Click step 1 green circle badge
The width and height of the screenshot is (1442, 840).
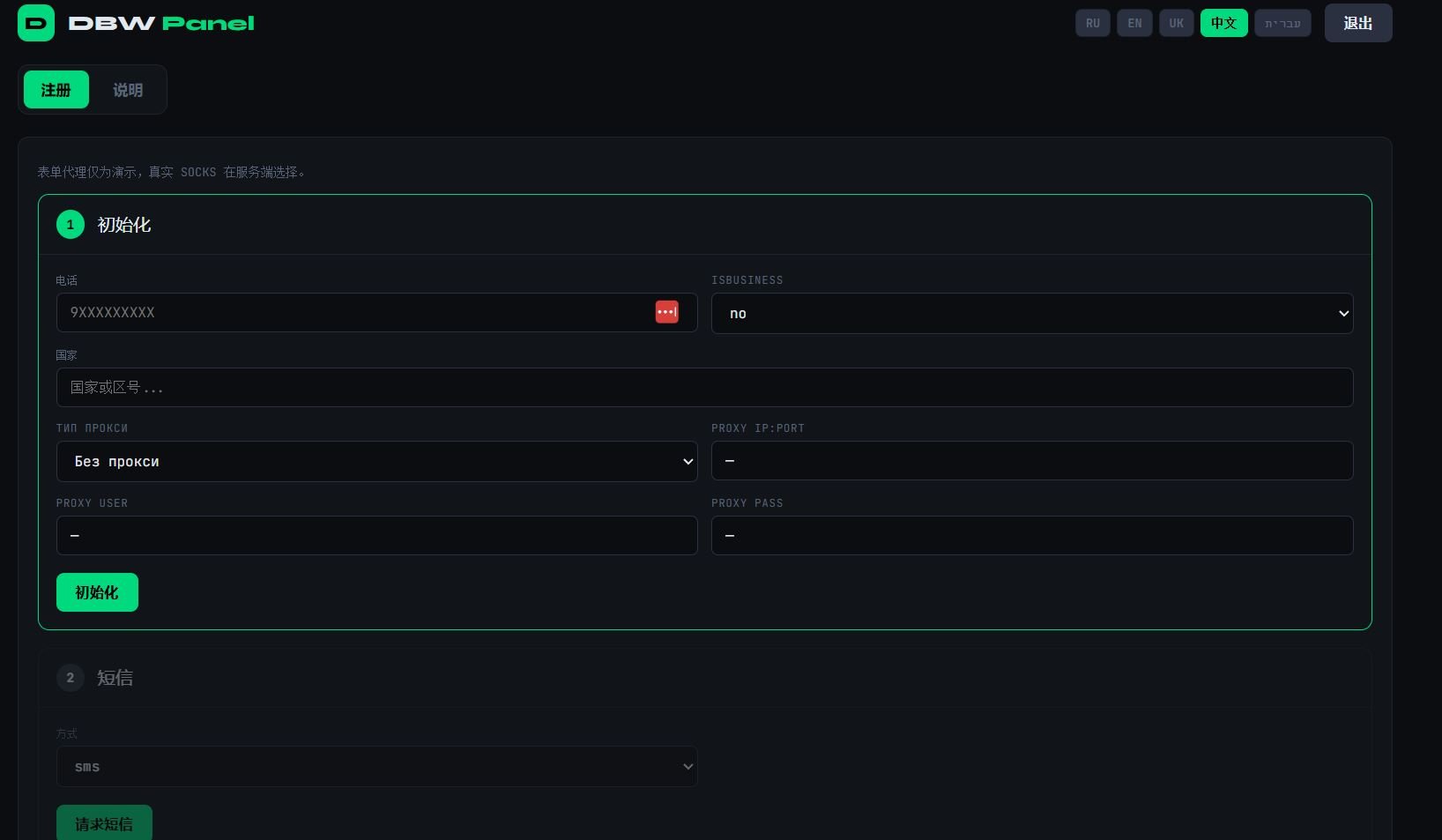pos(71,225)
